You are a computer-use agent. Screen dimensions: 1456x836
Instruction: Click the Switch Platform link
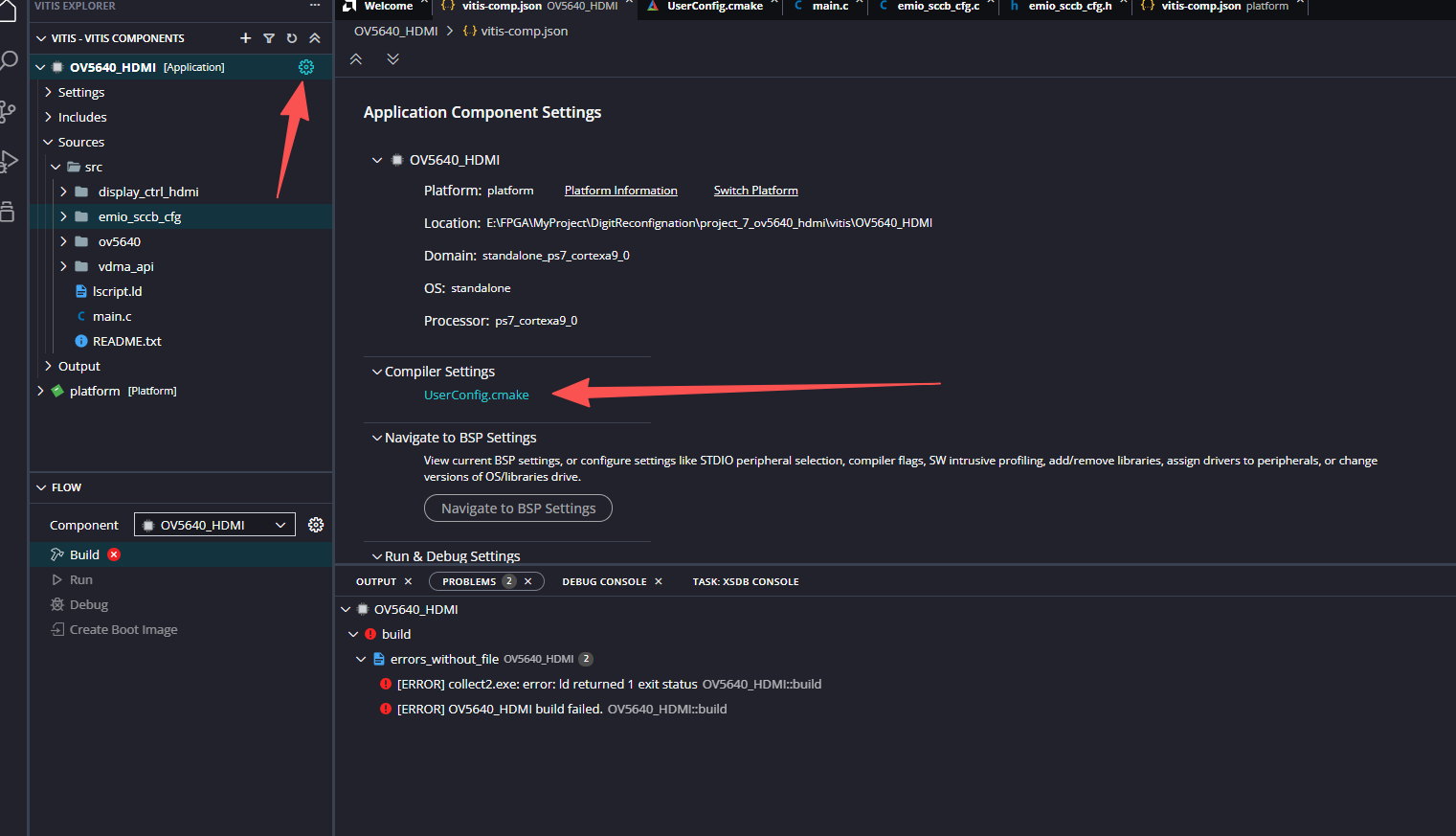click(x=755, y=191)
